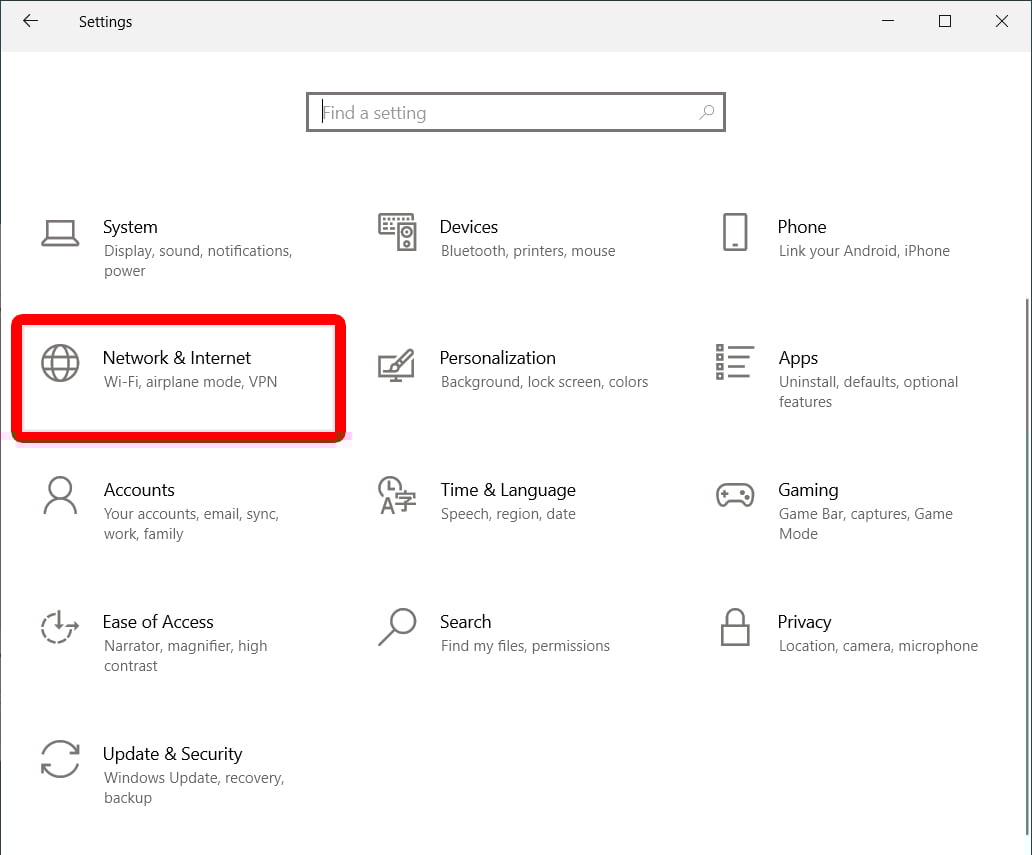The height and width of the screenshot is (855, 1032).
Task: Click inside the Find a setting box
Action: (x=505, y=113)
